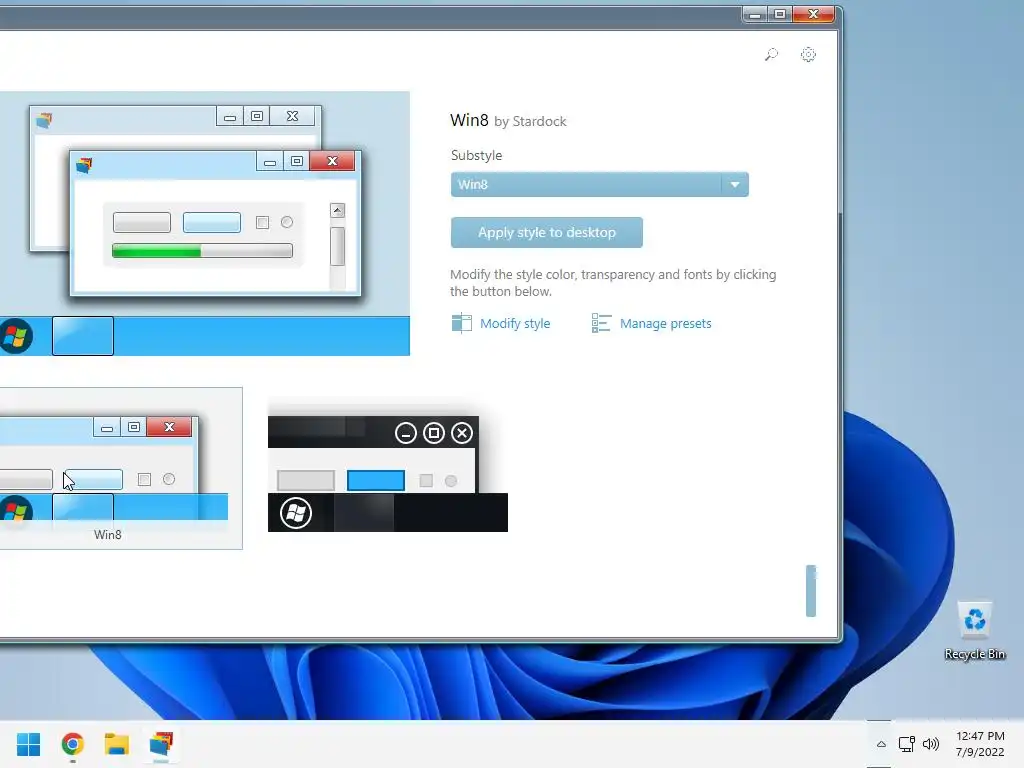Viewport: 1024px width, 768px height.
Task: Show hidden tray icons chevron
Action: 881,744
